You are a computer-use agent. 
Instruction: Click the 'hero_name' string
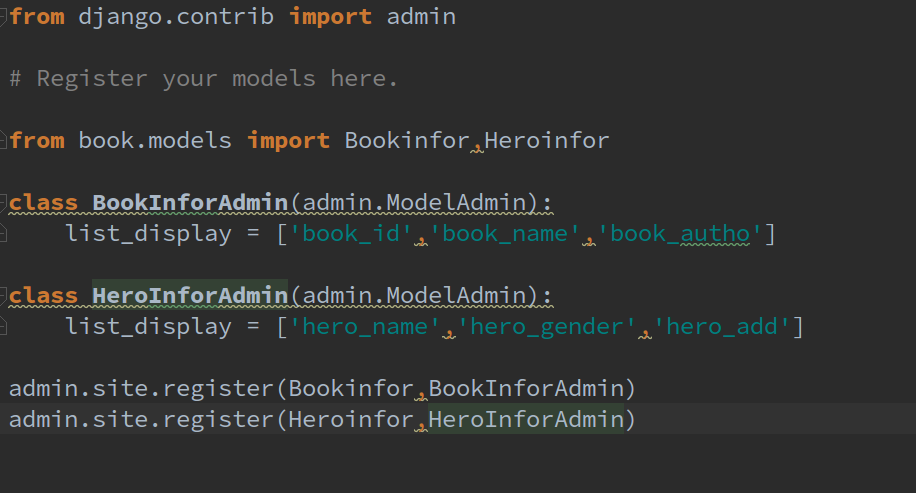365,327
